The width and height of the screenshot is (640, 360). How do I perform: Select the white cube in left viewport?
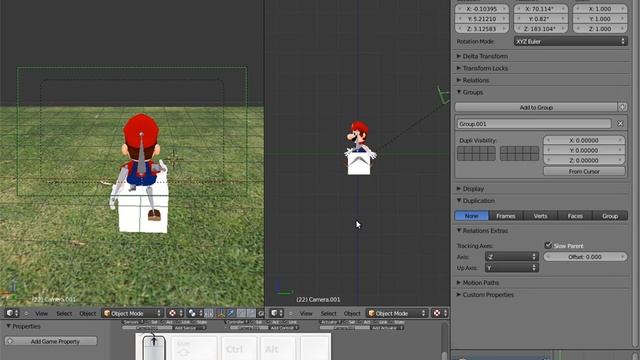(x=143, y=210)
